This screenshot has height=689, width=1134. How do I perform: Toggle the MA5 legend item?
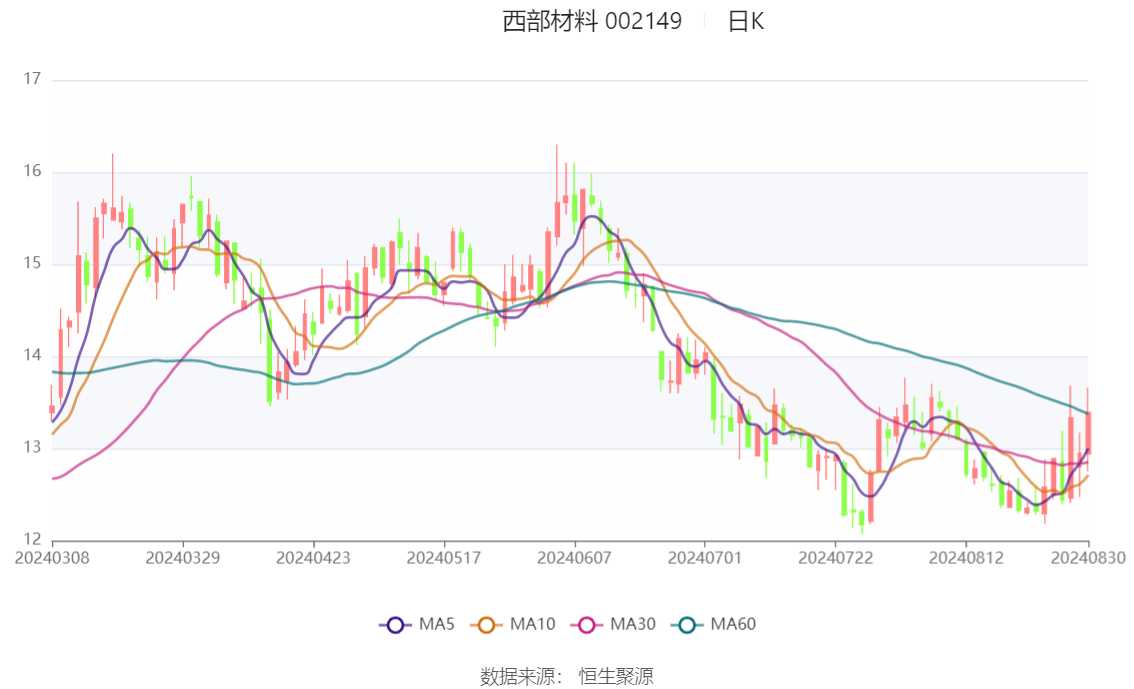417,624
